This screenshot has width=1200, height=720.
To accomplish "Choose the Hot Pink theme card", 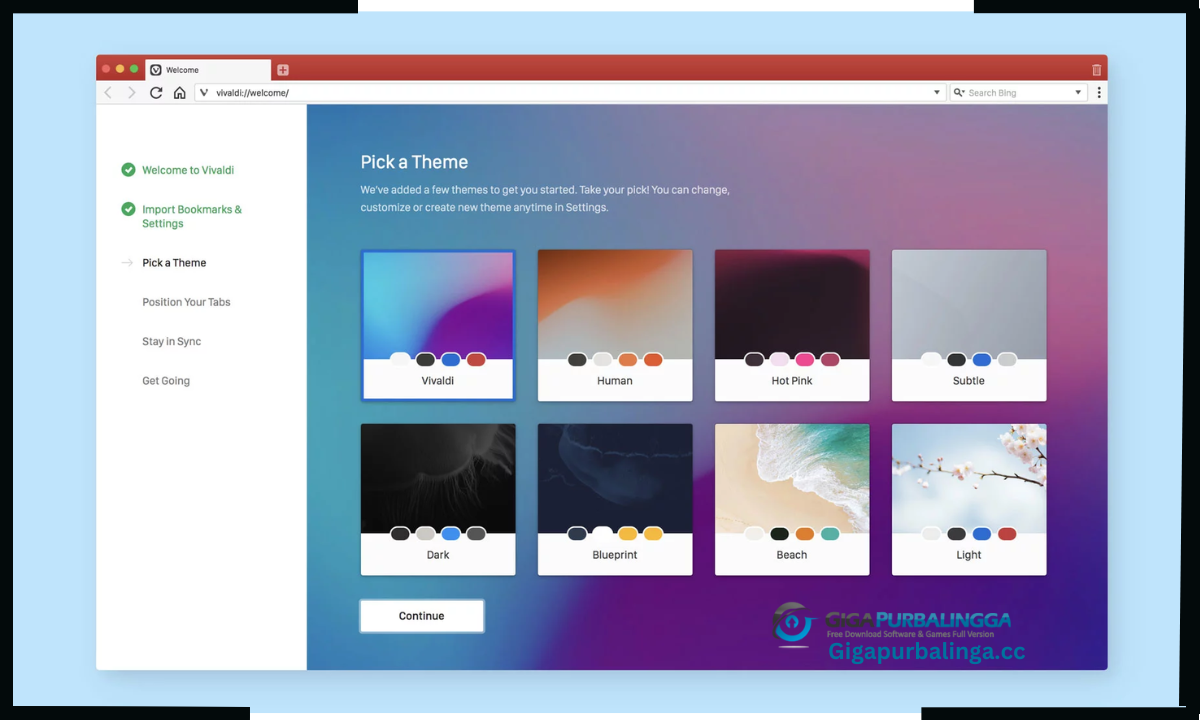I will coord(792,325).
